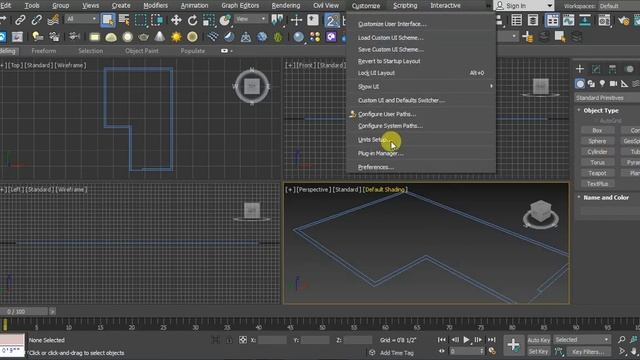
Task: Click the Select and Place icon
Action: [x=225, y=20]
